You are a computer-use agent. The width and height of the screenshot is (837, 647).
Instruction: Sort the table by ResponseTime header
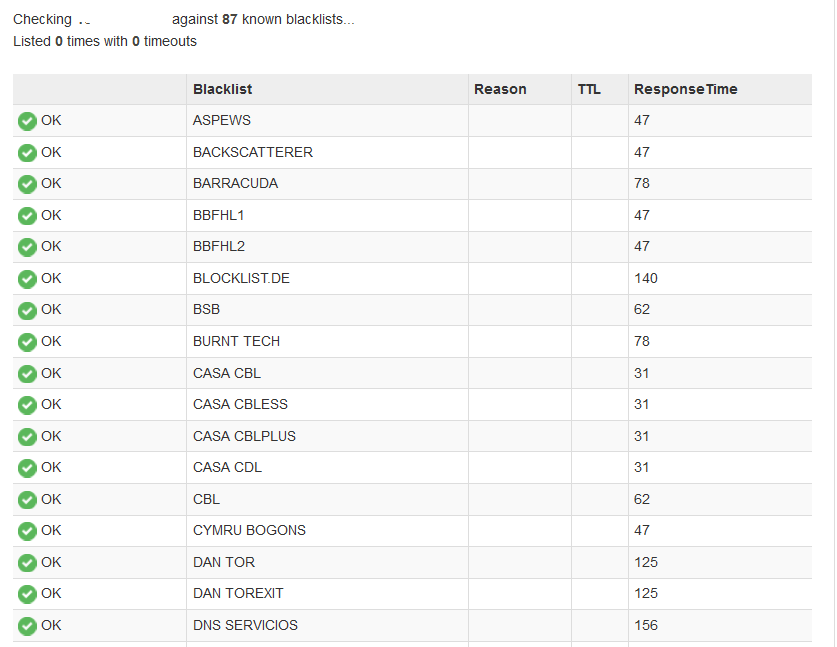(685, 89)
